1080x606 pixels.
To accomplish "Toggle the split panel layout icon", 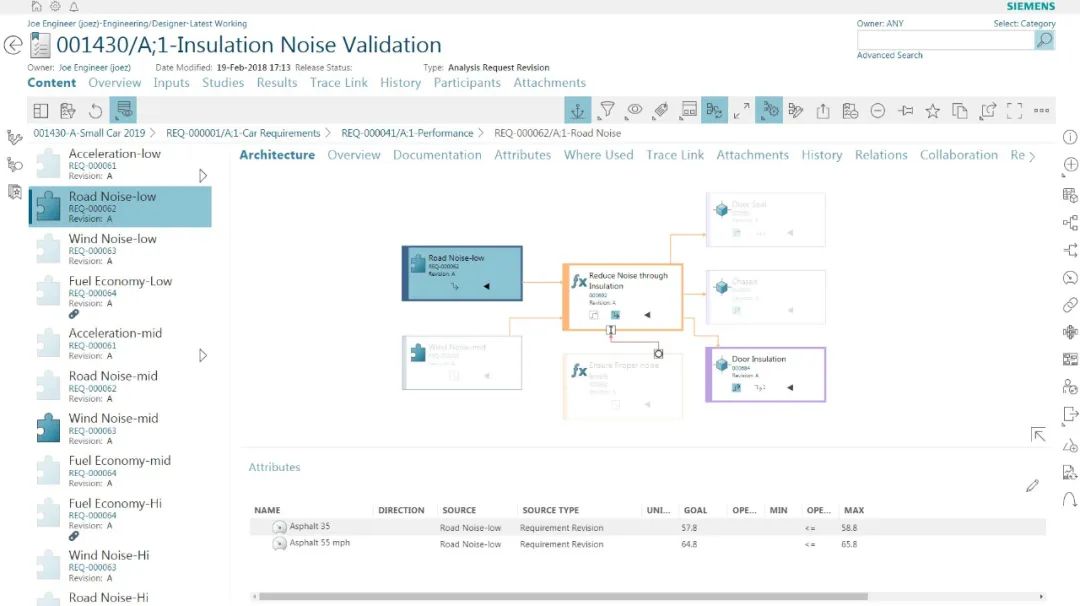I will pyautogui.click(x=41, y=110).
